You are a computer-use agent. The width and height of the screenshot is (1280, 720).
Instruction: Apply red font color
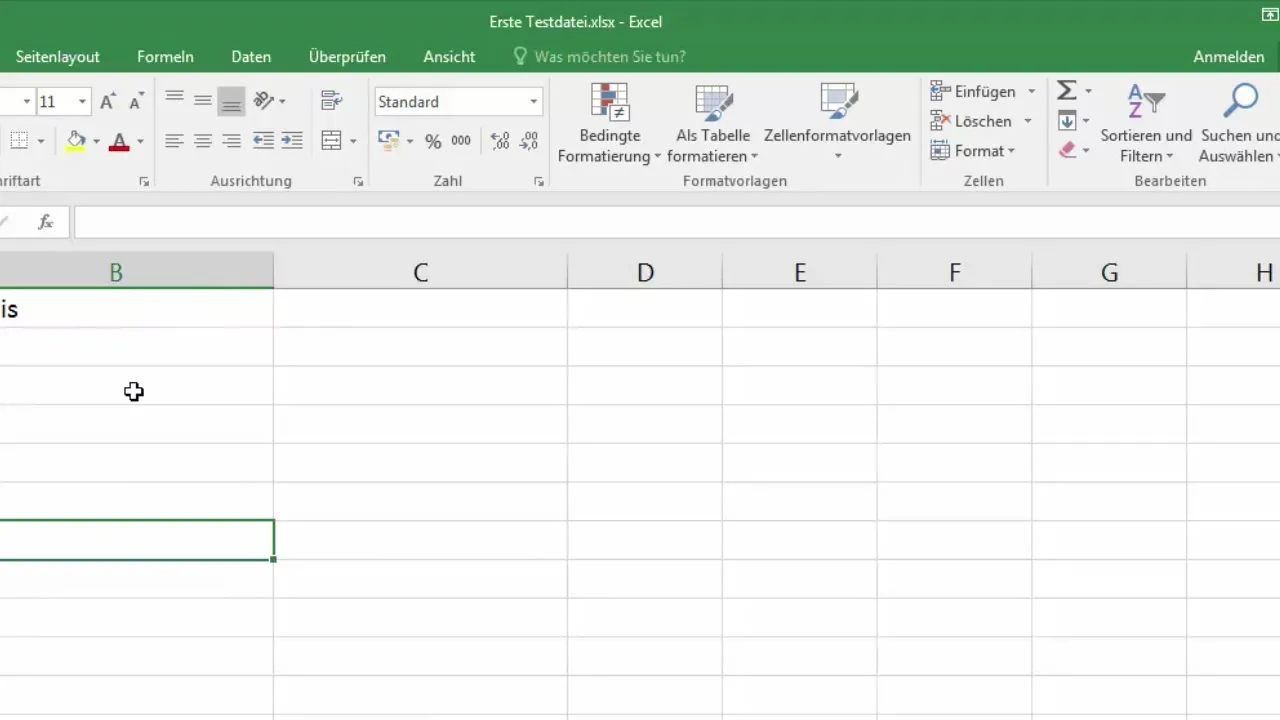[119, 141]
